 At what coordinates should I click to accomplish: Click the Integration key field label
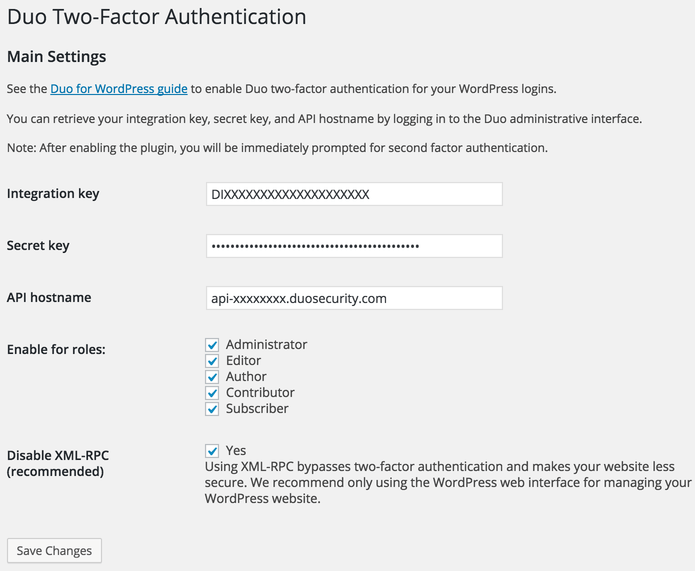(53, 194)
